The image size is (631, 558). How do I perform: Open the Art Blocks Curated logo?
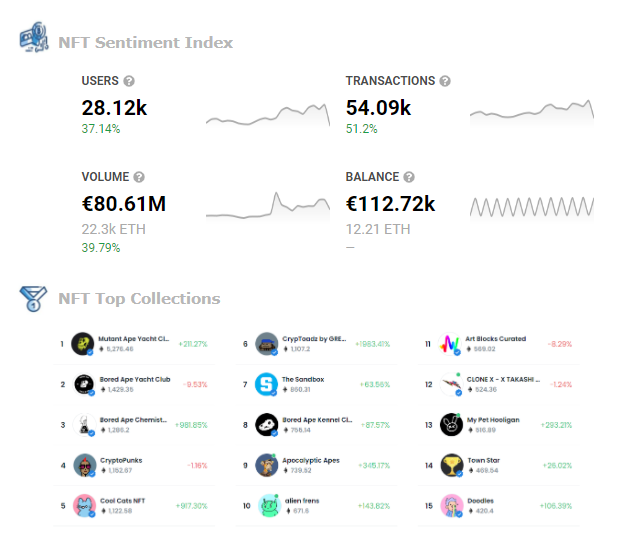(450, 344)
